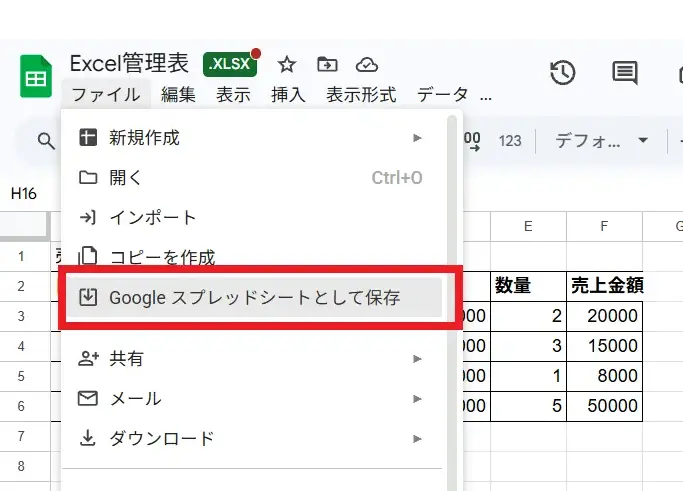The height and width of the screenshot is (491, 683).
Task: Click quantity cell with value 1
Action: (x=528, y=376)
